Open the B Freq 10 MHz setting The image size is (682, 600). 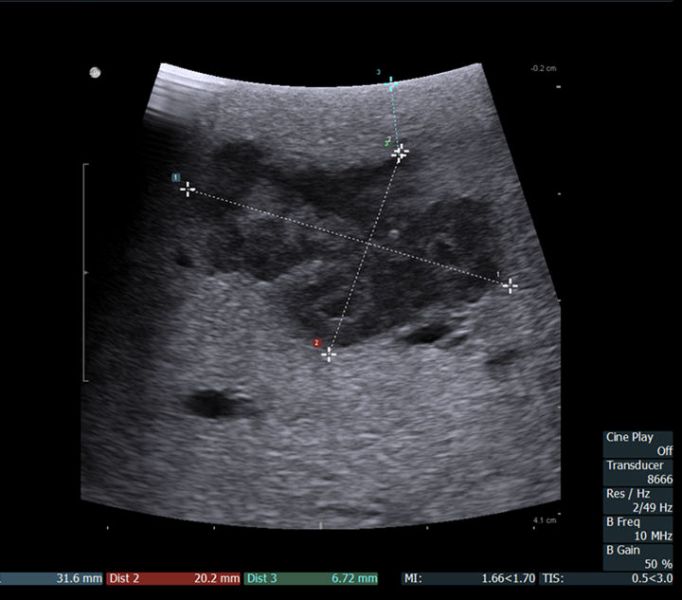point(639,528)
